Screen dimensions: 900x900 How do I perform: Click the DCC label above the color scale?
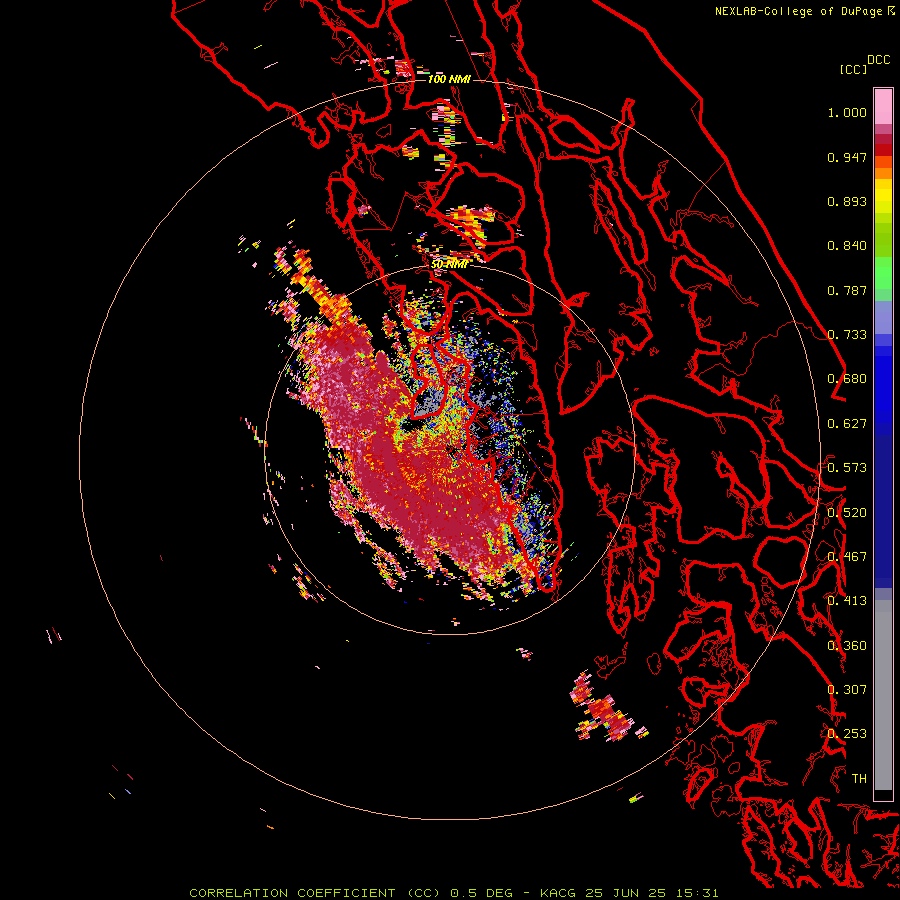coord(878,60)
